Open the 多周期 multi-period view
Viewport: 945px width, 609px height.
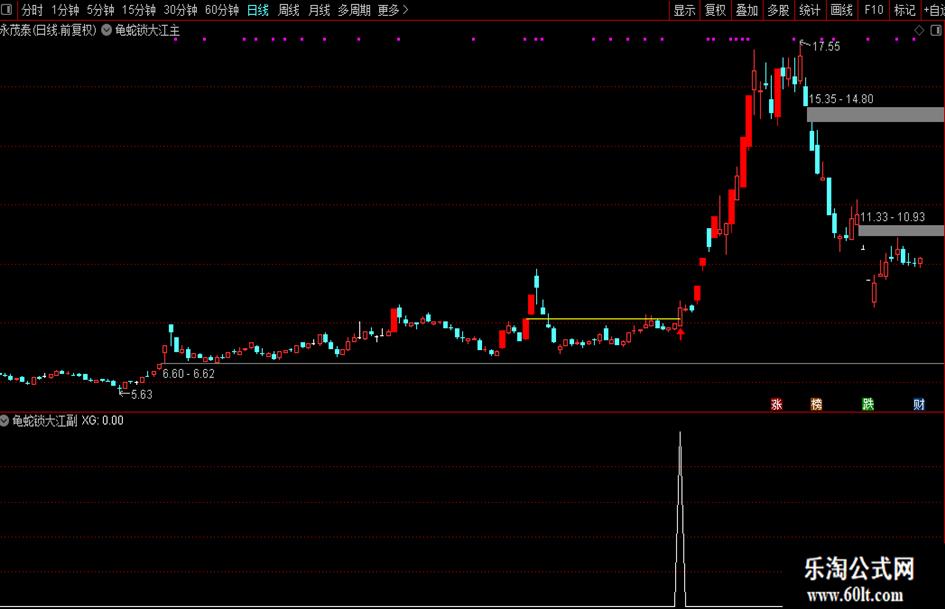tap(354, 10)
